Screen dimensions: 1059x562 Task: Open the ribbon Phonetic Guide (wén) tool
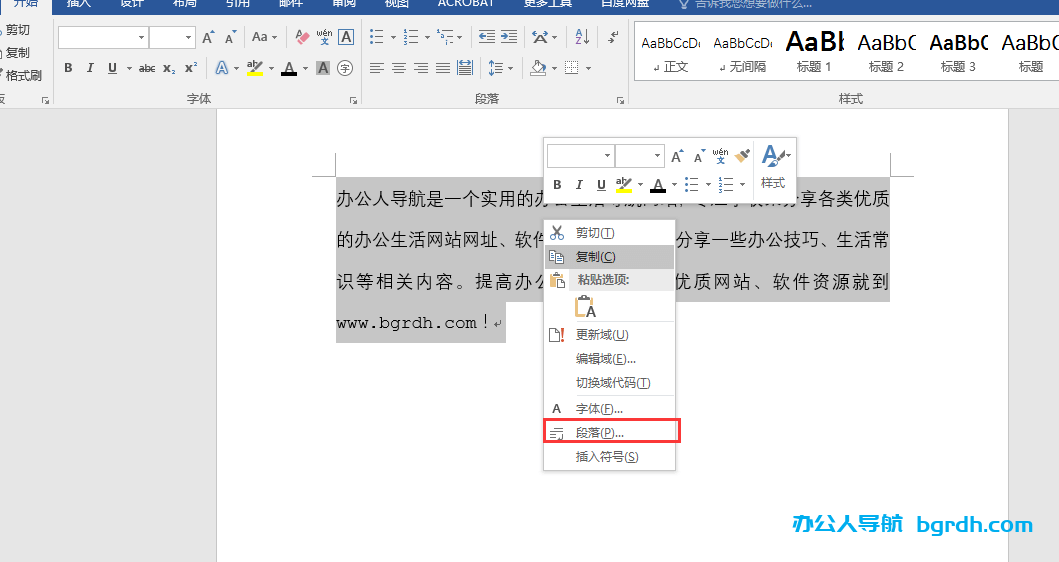[x=324, y=37]
